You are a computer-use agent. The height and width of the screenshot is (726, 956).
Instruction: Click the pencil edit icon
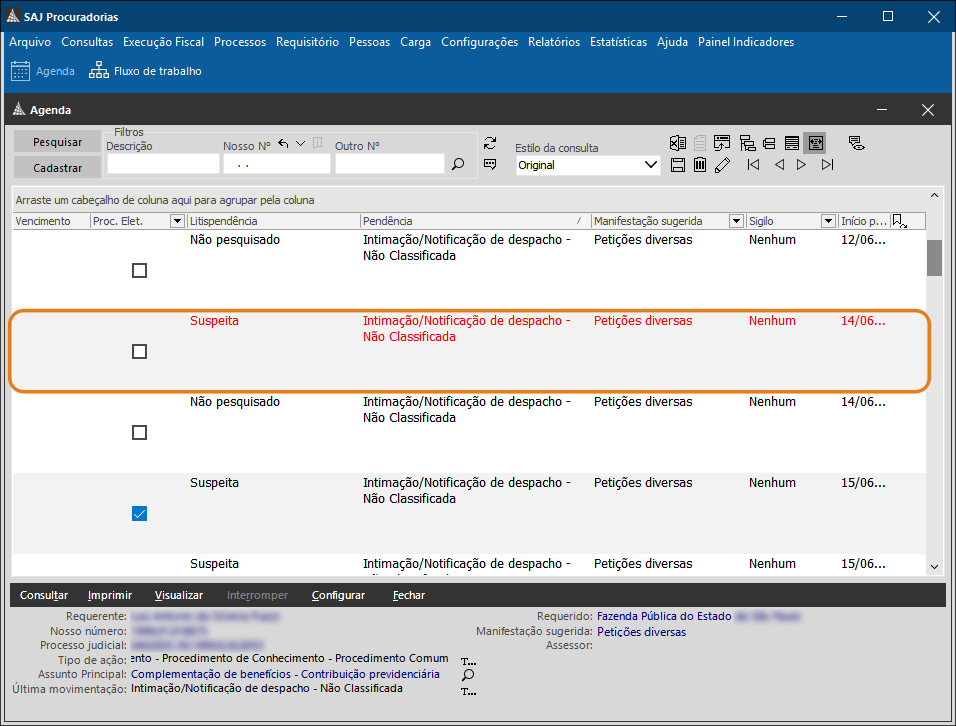coord(723,165)
